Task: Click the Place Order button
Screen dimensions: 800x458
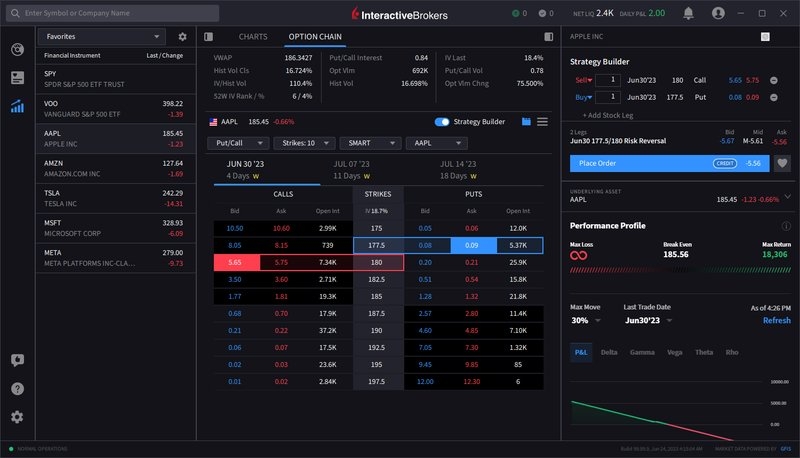Action: click(x=669, y=163)
